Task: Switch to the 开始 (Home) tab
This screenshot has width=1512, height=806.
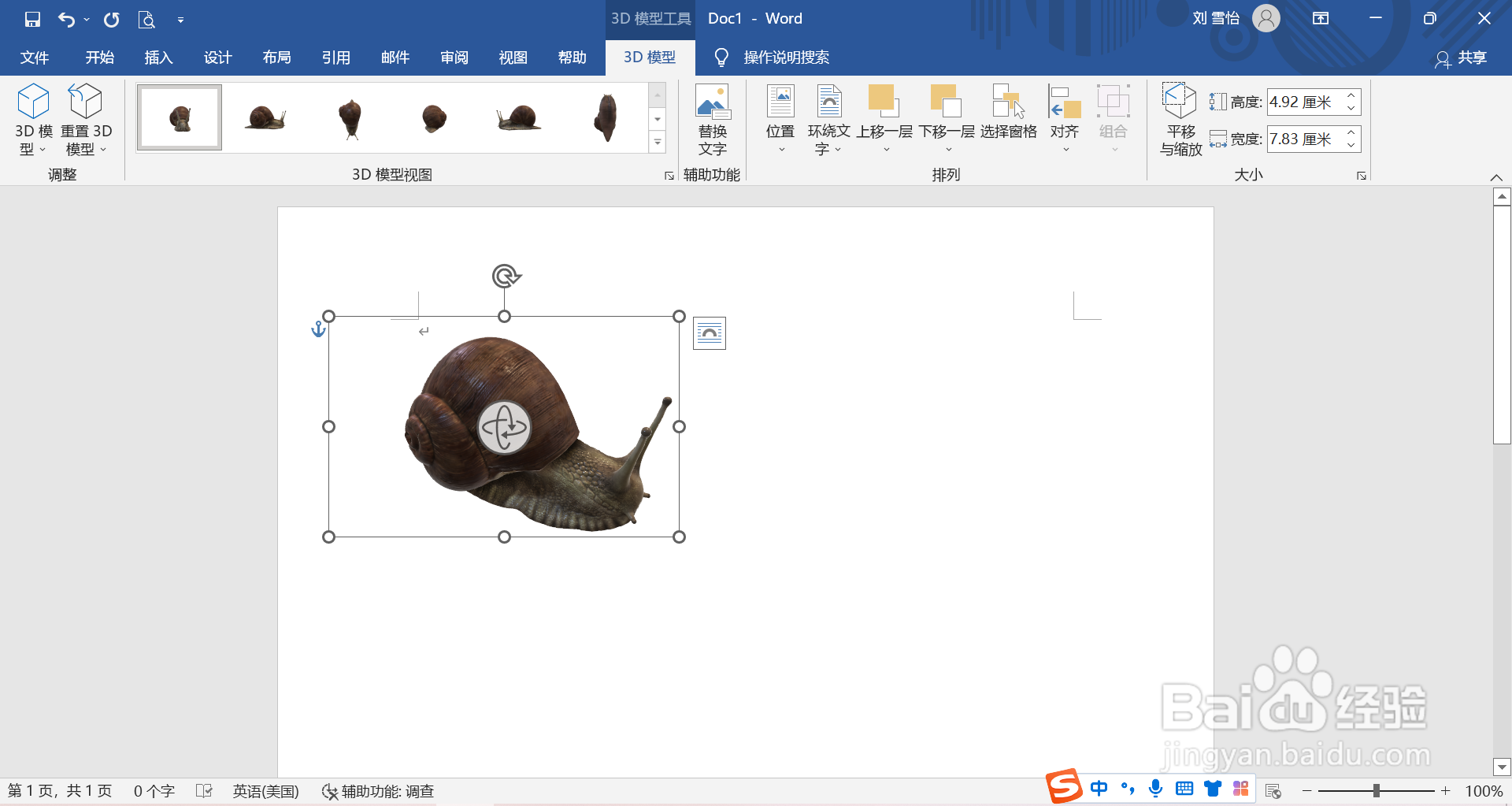Action: (100, 58)
